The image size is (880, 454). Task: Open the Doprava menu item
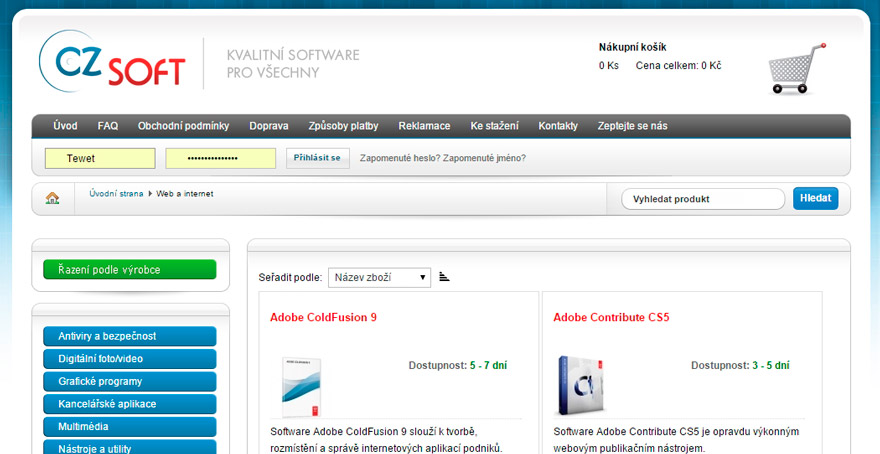click(269, 126)
